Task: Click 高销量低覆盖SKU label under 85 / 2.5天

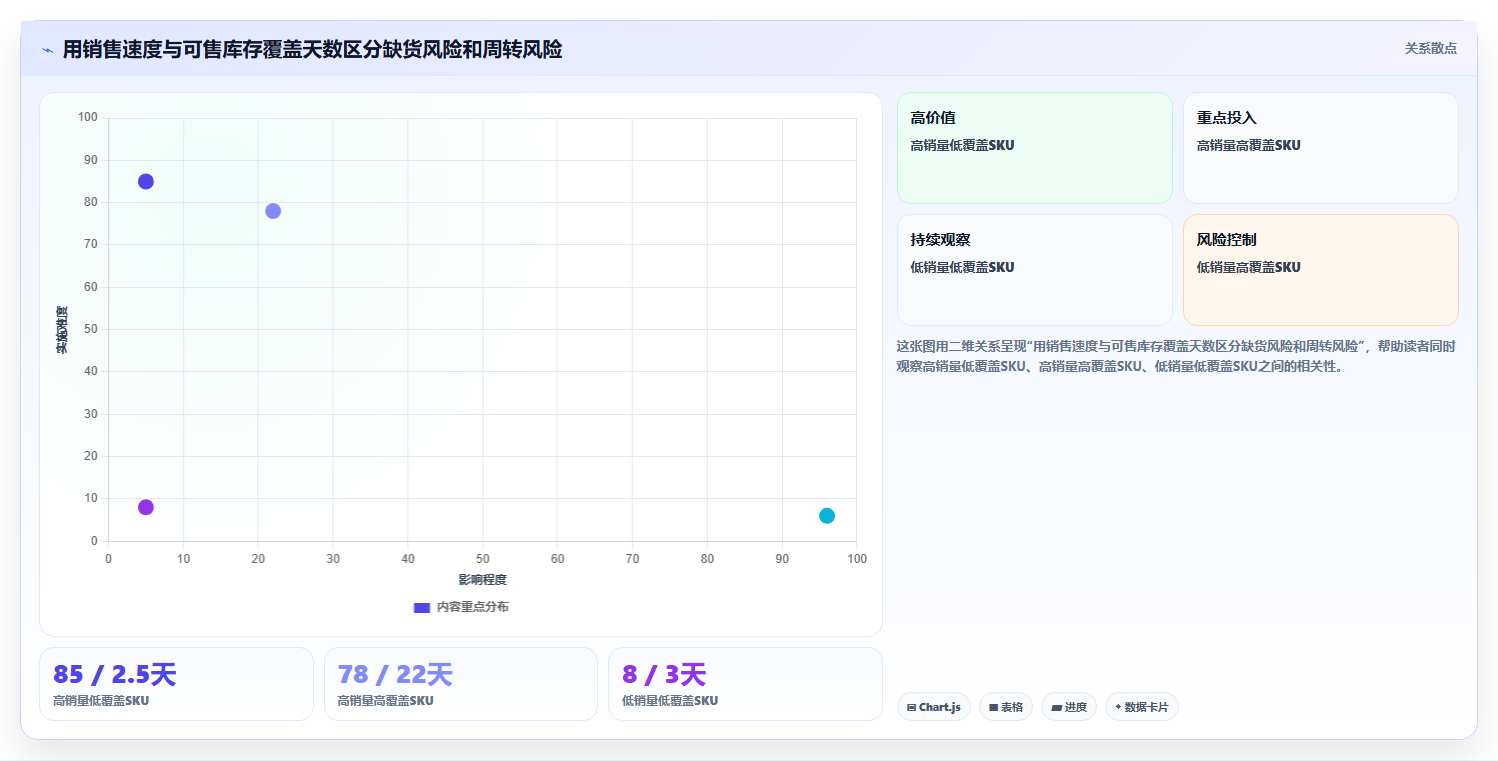Action: [x=101, y=701]
